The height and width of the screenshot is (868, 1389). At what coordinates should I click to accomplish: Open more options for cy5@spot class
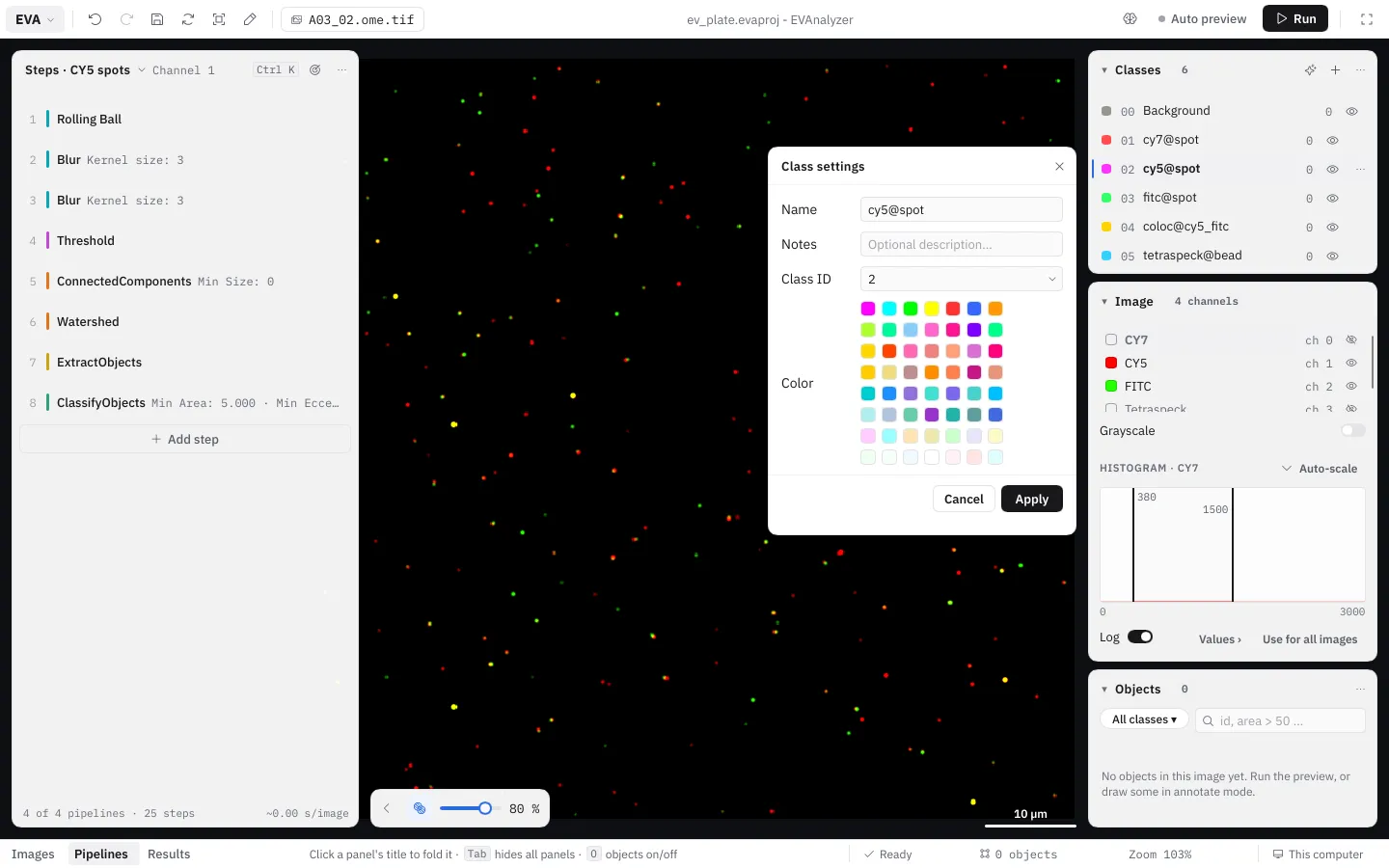point(1360,169)
